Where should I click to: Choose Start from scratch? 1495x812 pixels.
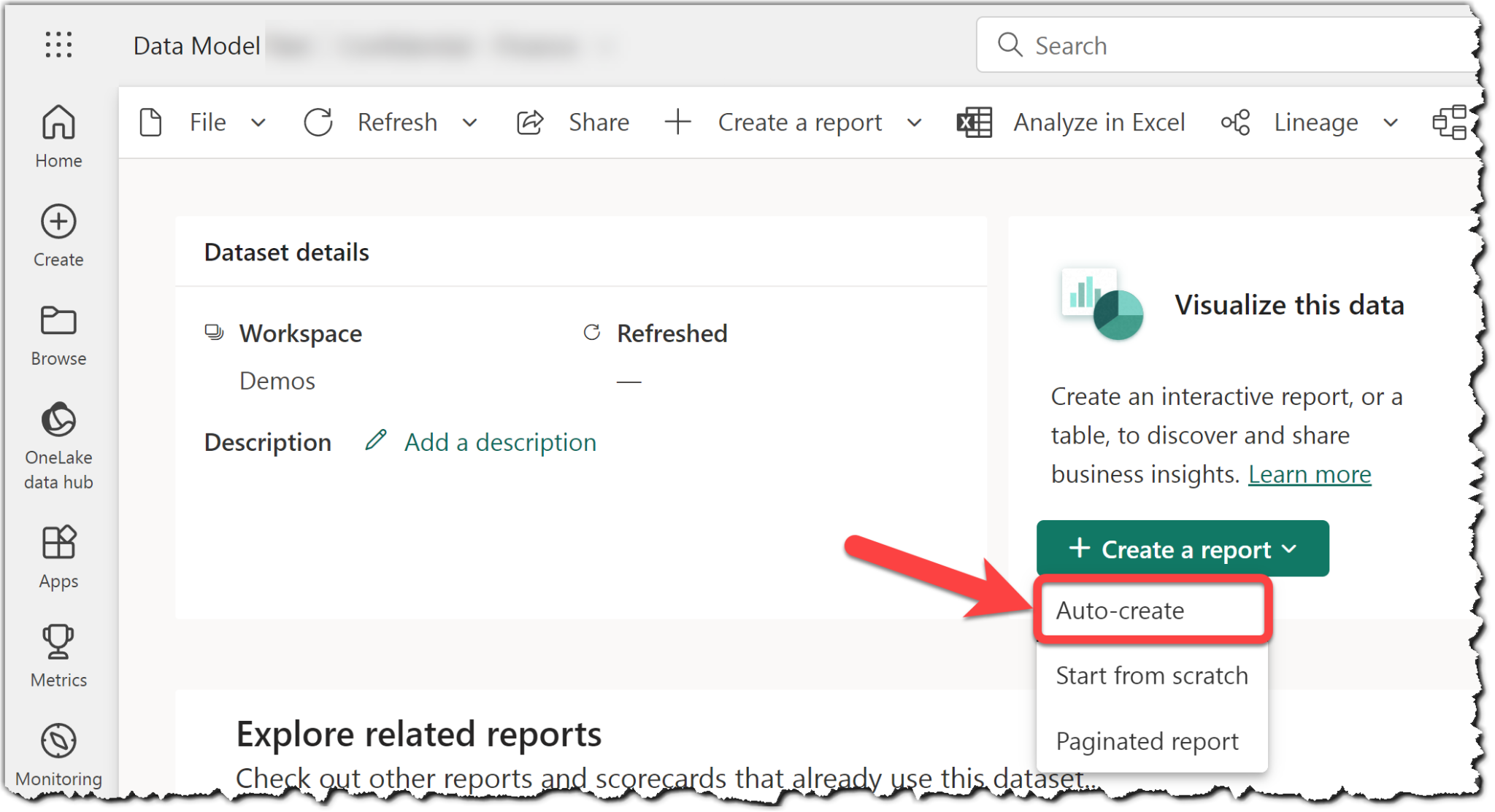coord(1151,675)
